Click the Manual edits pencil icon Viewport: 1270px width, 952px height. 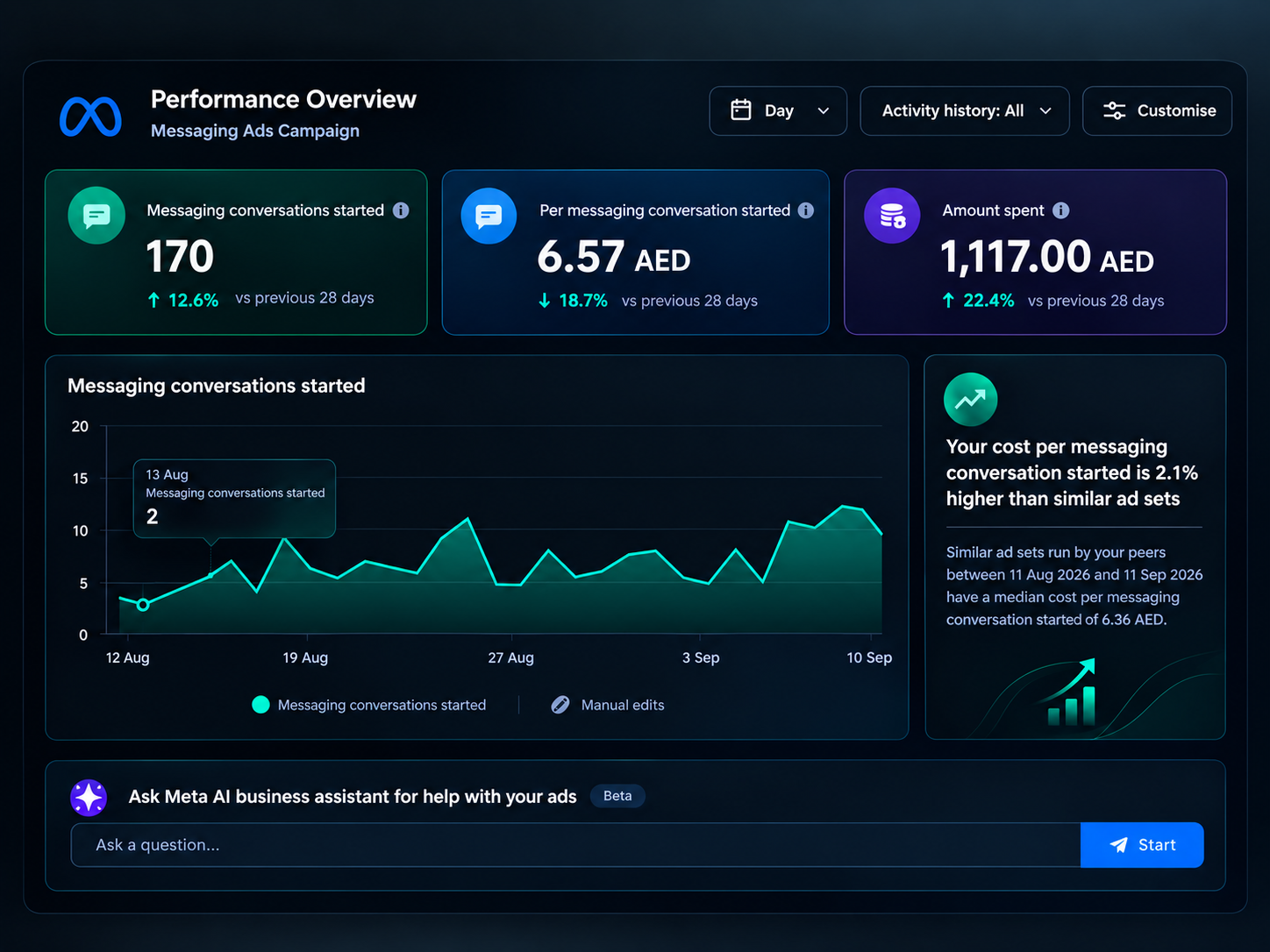coord(560,705)
